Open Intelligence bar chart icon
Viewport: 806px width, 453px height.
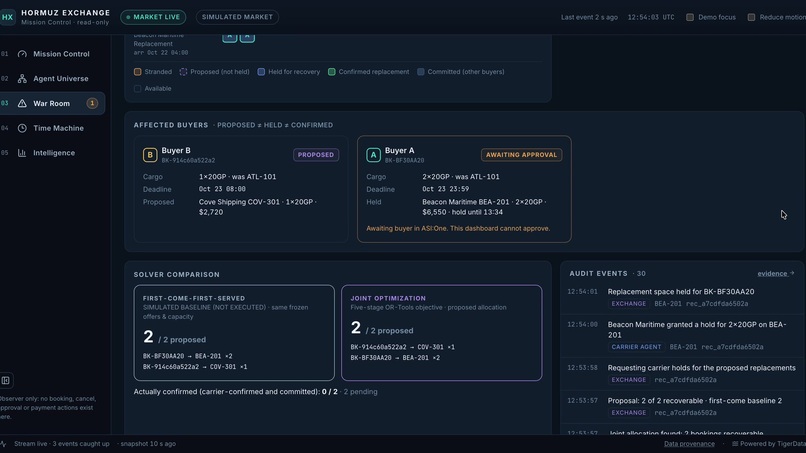click(22, 153)
